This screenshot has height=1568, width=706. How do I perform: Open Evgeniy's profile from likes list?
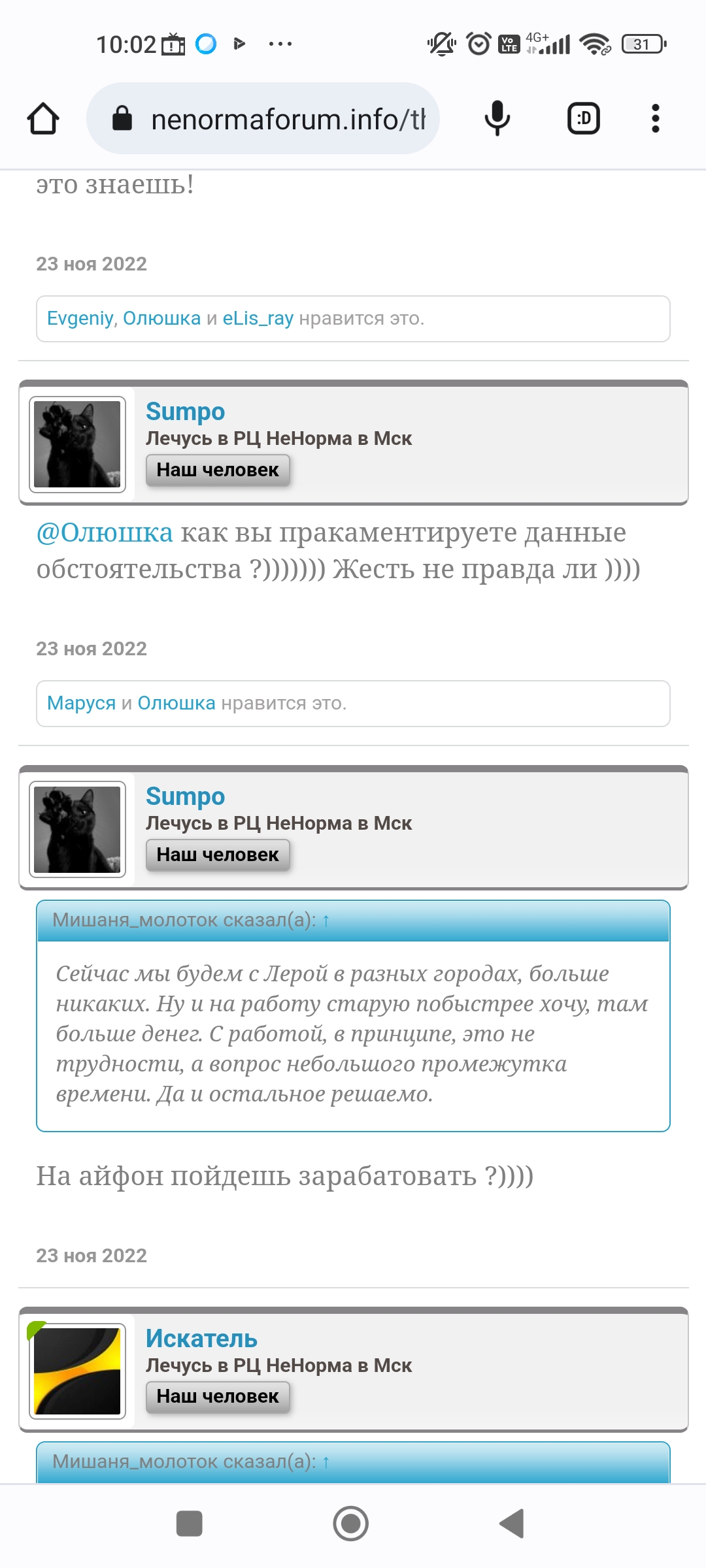tap(80, 318)
